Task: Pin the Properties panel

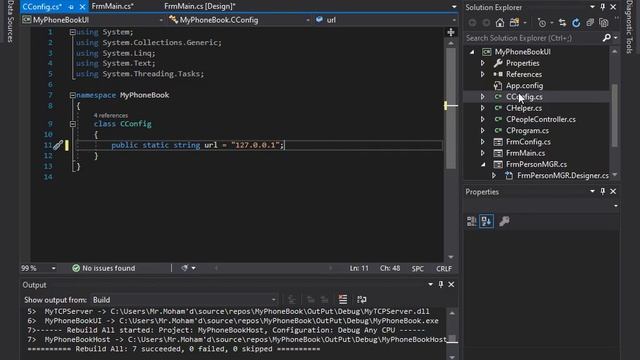Action: coord(603,191)
